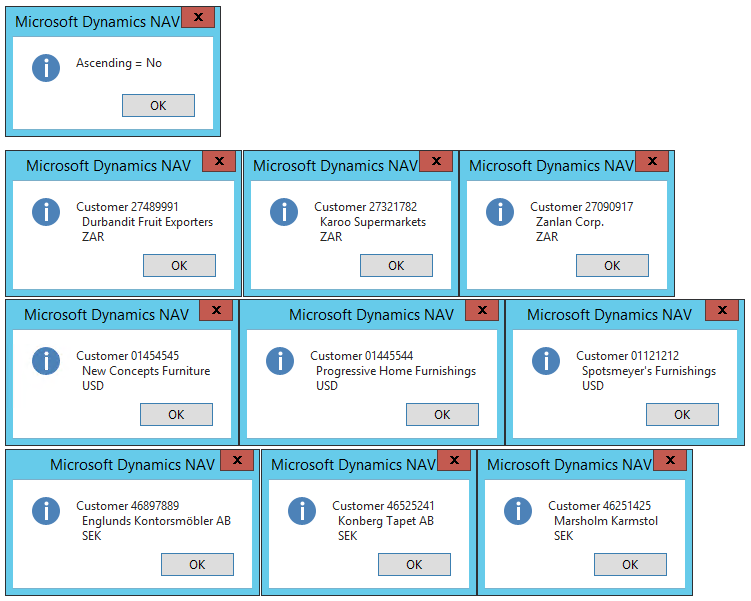Image resolution: width=751 pixels, height=601 pixels.
Task: Click the 'Spotsmeyer's Furnishings' text
Action: tap(649, 371)
